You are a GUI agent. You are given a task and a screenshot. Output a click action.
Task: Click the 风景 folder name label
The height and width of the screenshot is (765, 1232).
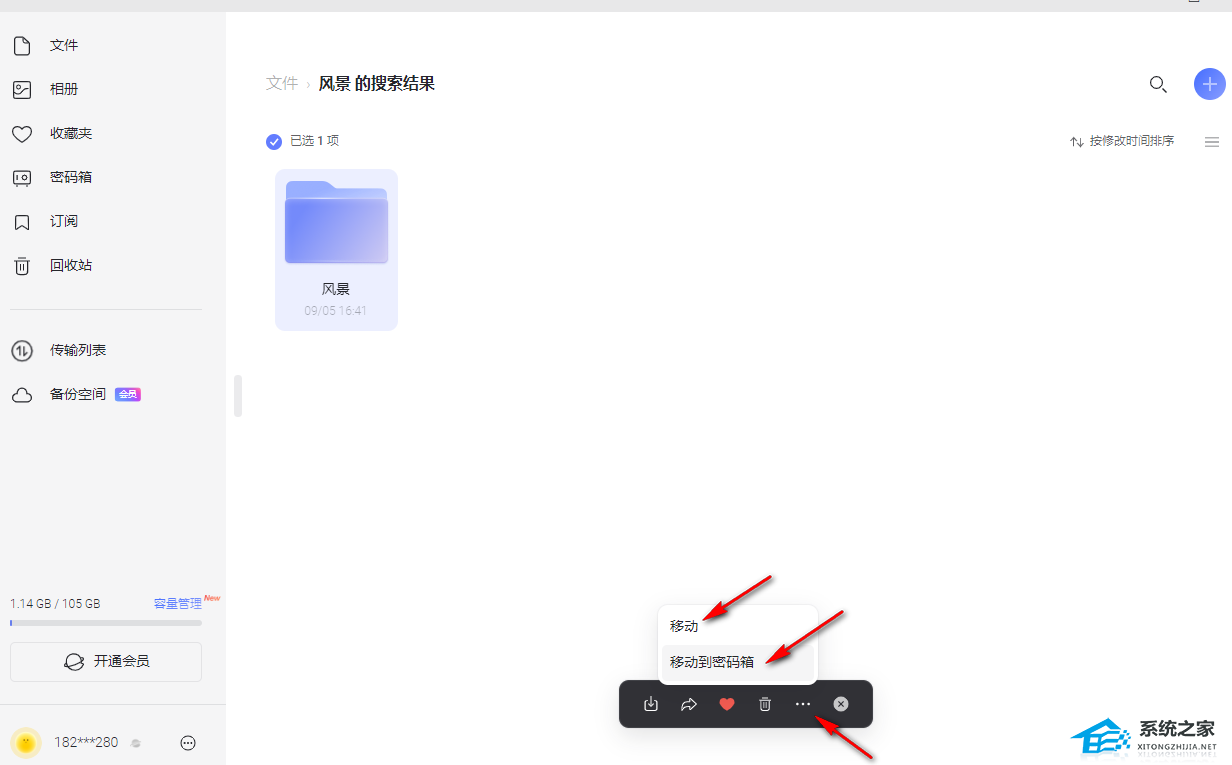point(336,289)
